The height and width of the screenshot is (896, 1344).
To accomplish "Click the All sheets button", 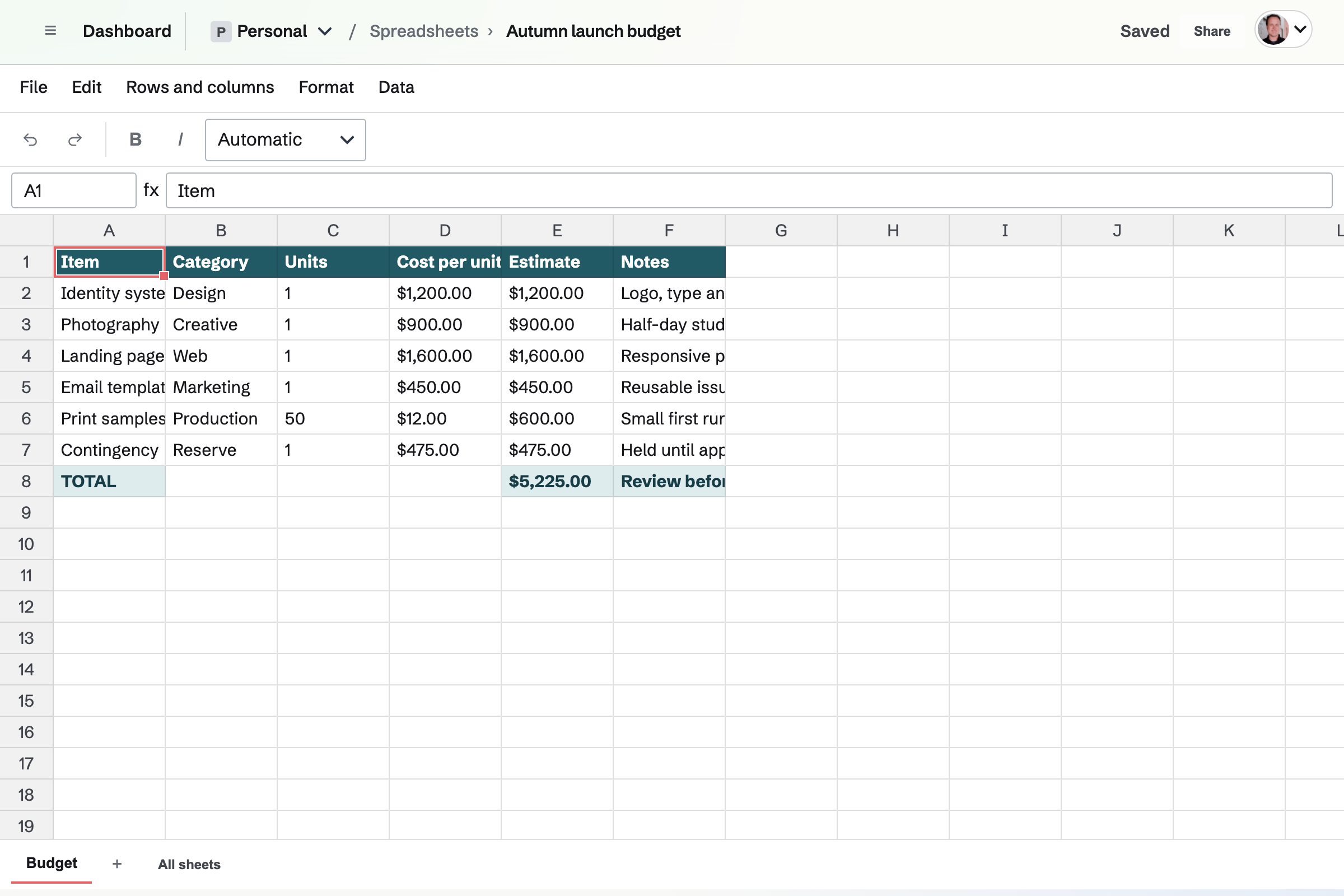I will (x=189, y=864).
